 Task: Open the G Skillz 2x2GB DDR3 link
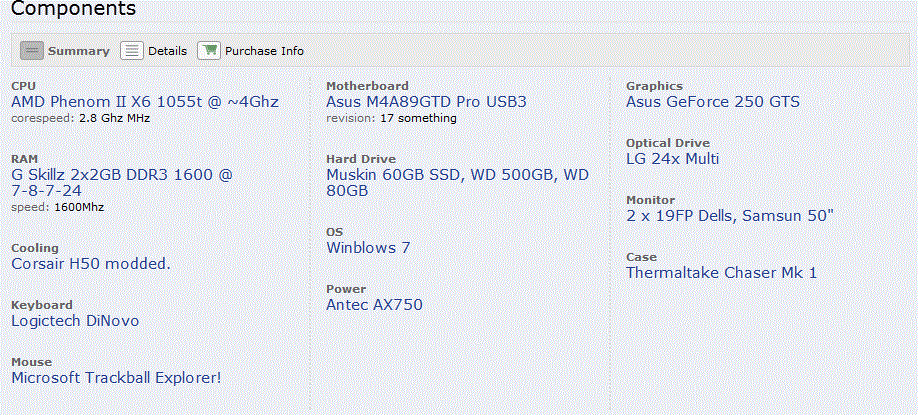122,183
